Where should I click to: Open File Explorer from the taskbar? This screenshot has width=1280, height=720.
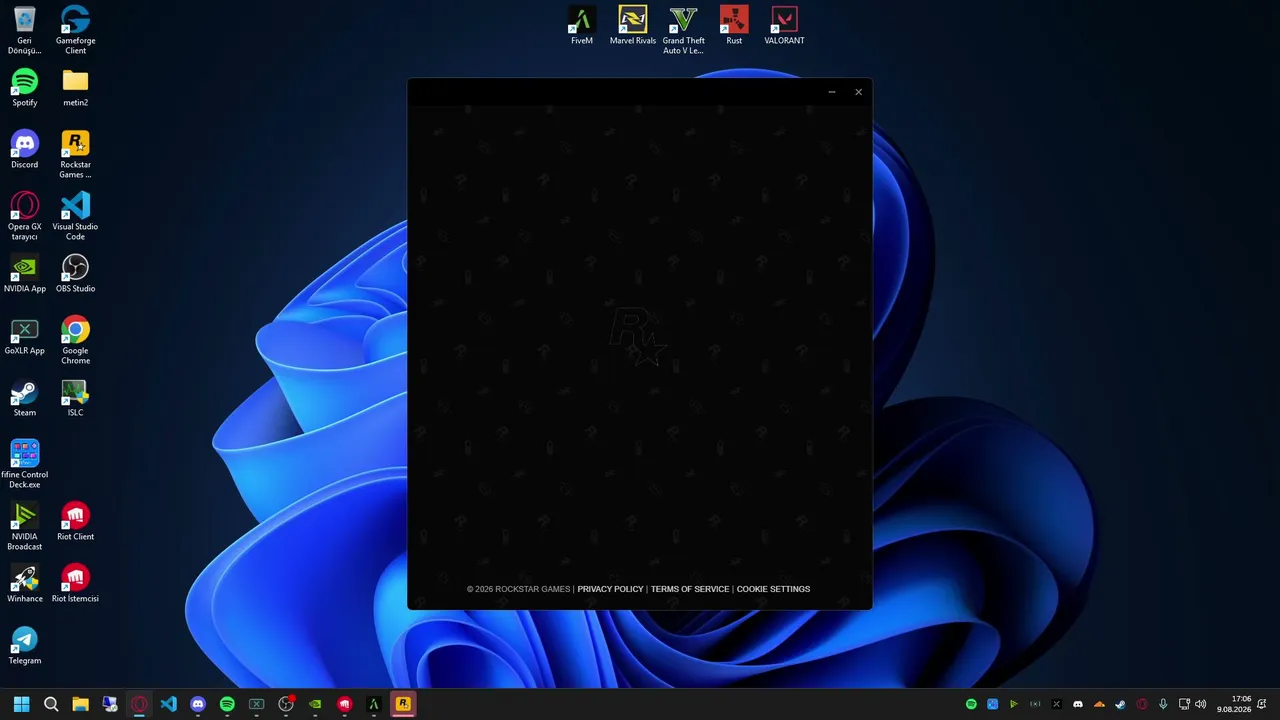point(80,704)
